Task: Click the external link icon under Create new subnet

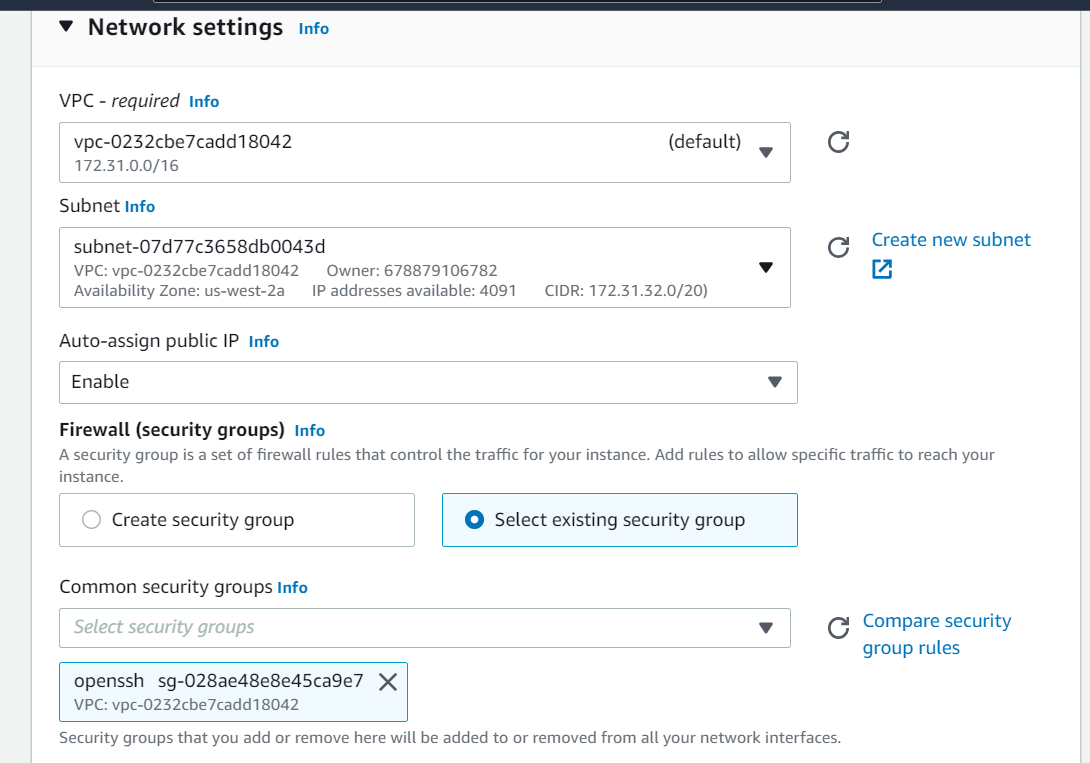Action: (x=882, y=269)
